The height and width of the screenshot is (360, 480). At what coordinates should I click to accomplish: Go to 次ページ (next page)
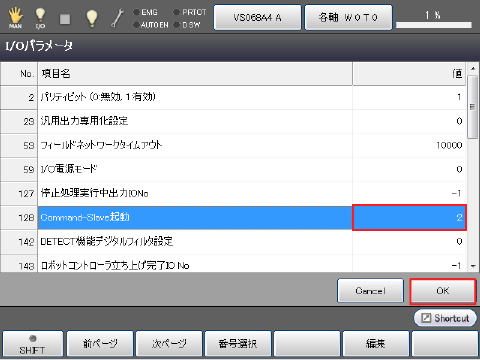169,344
